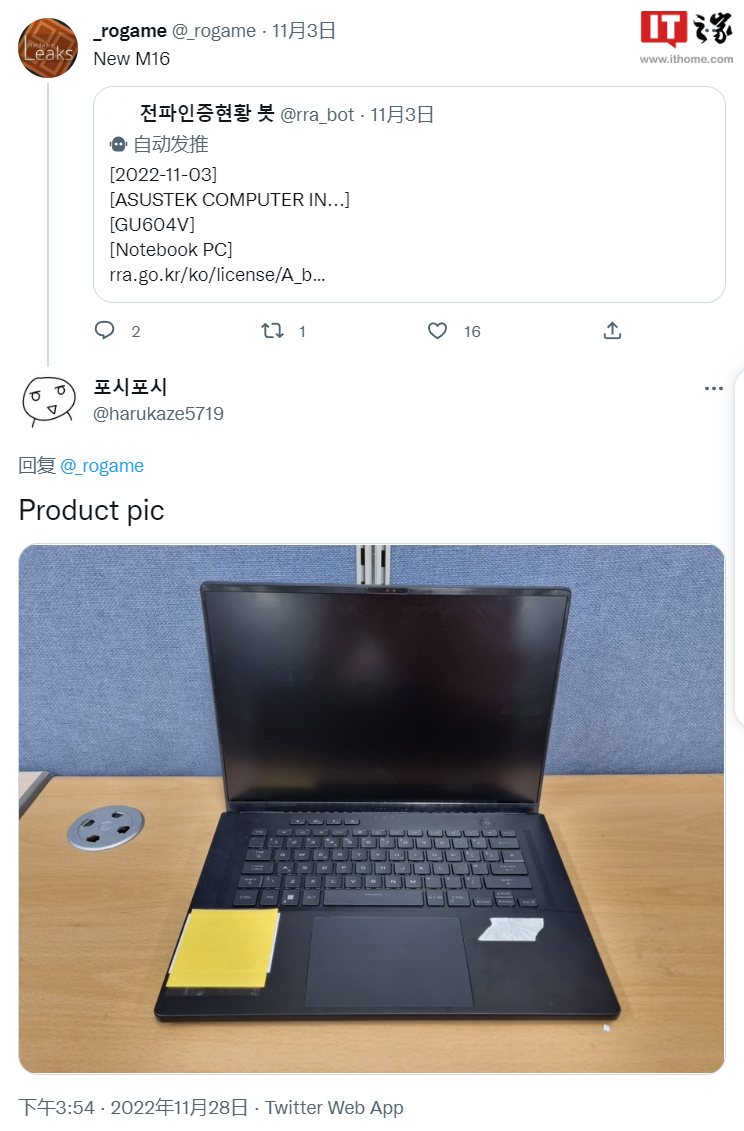Click the tweet timestamp 下午3:54

pos(56,1107)
